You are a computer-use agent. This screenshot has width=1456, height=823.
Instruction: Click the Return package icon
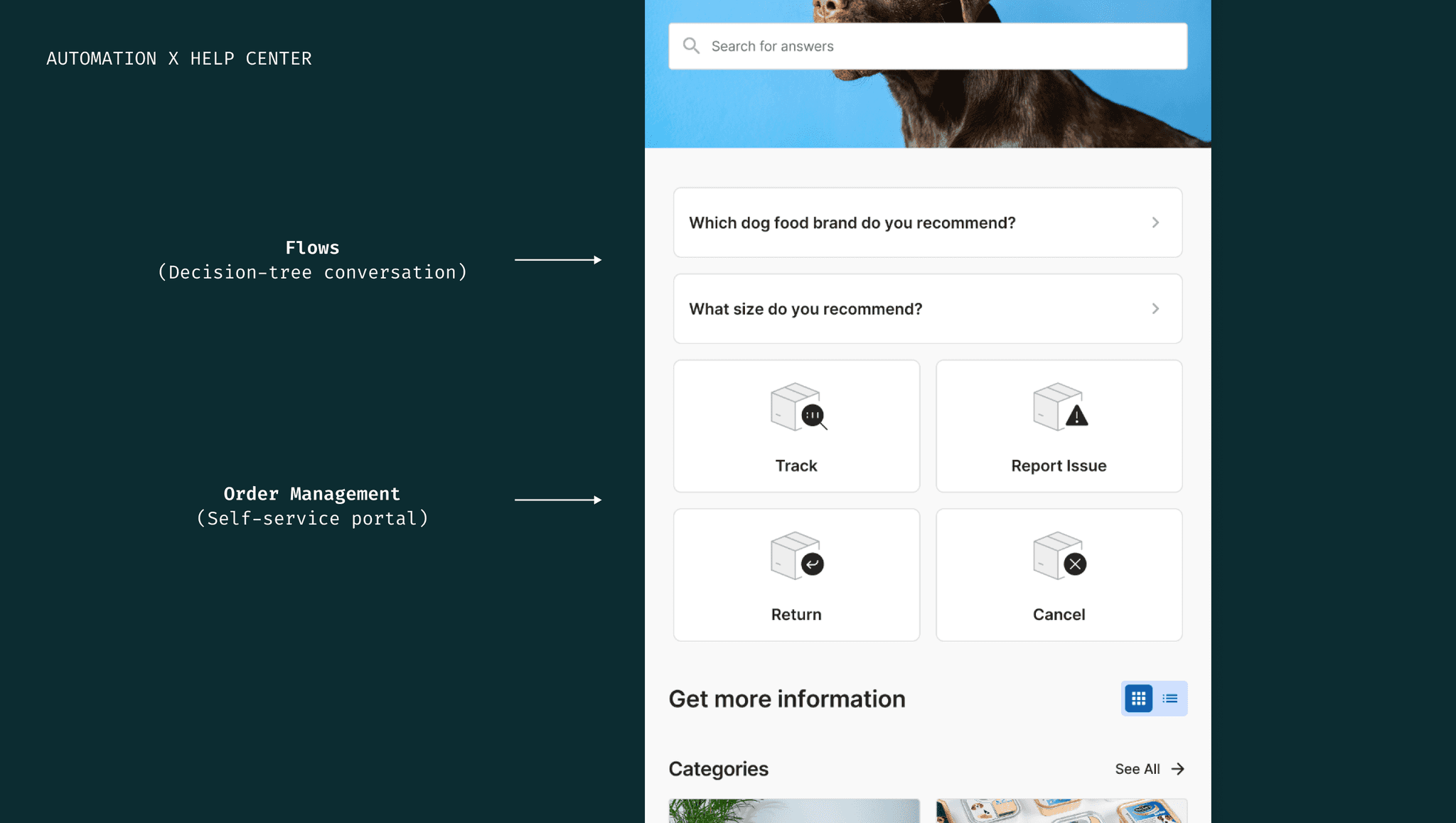(798, 556)
